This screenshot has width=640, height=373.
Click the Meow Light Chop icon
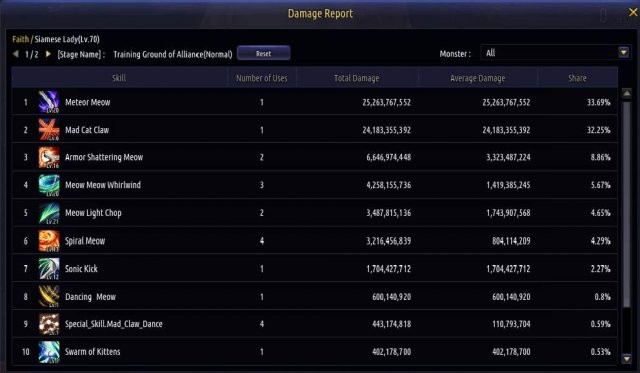click(x=49, y=213)
